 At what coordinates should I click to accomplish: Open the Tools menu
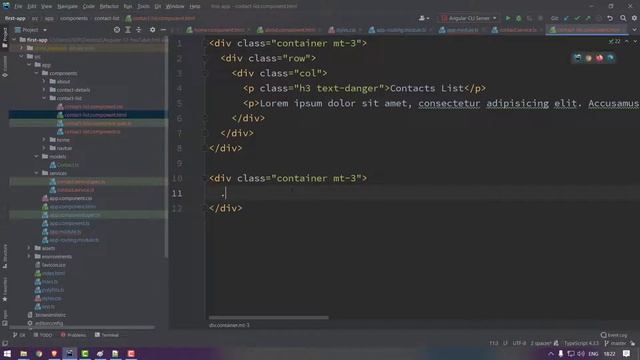point(143,6)
